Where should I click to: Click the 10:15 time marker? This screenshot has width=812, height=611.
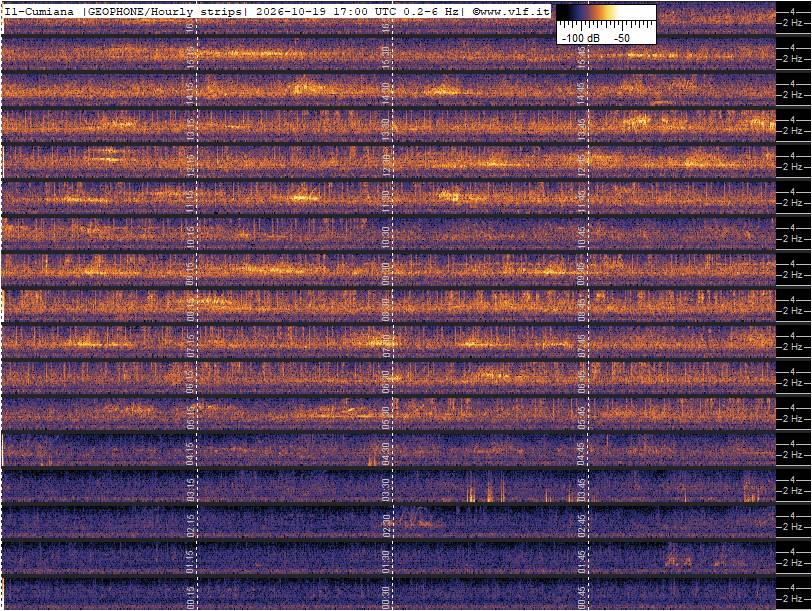point(190,236)
